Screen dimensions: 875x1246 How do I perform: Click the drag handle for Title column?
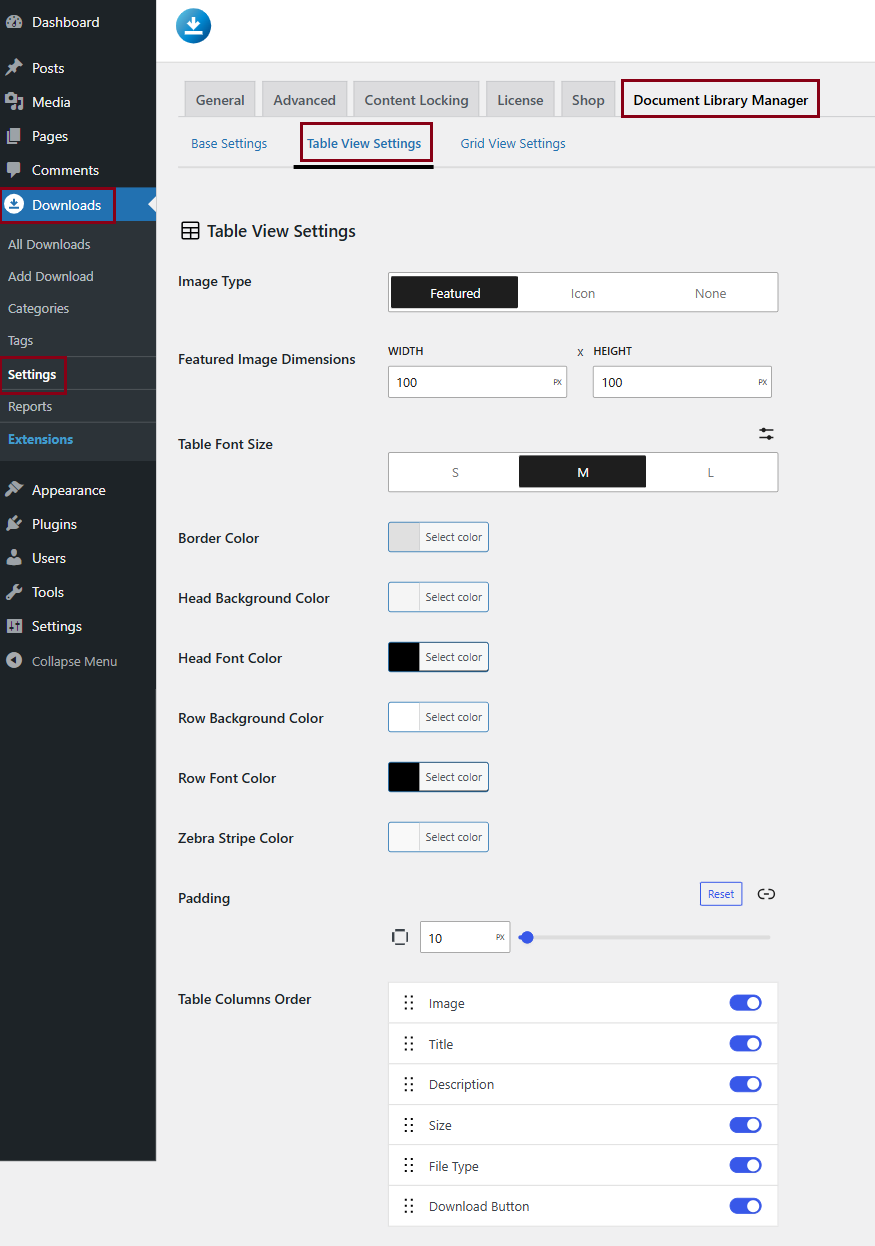(408, 1044)
